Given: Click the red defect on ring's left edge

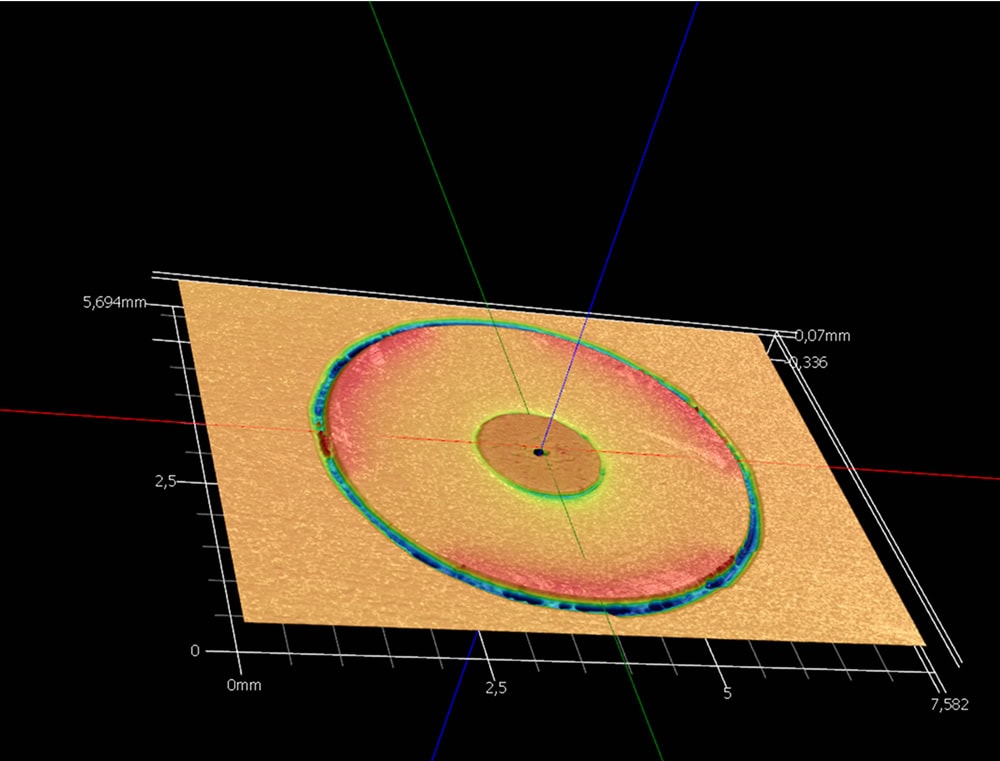Looking at the screenshot, I should pos(322,435).
